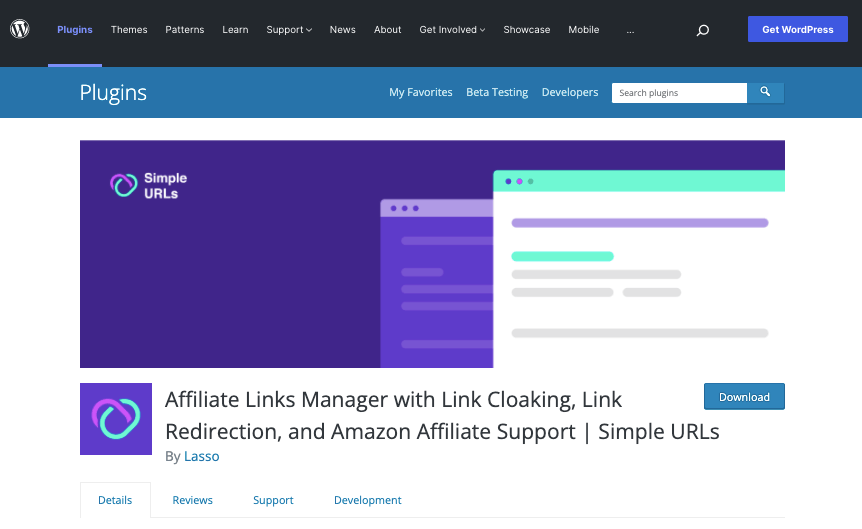Click the plugin title heading text
The width and height of the screenshot is (862, 529).
click(x=442, y=415)
